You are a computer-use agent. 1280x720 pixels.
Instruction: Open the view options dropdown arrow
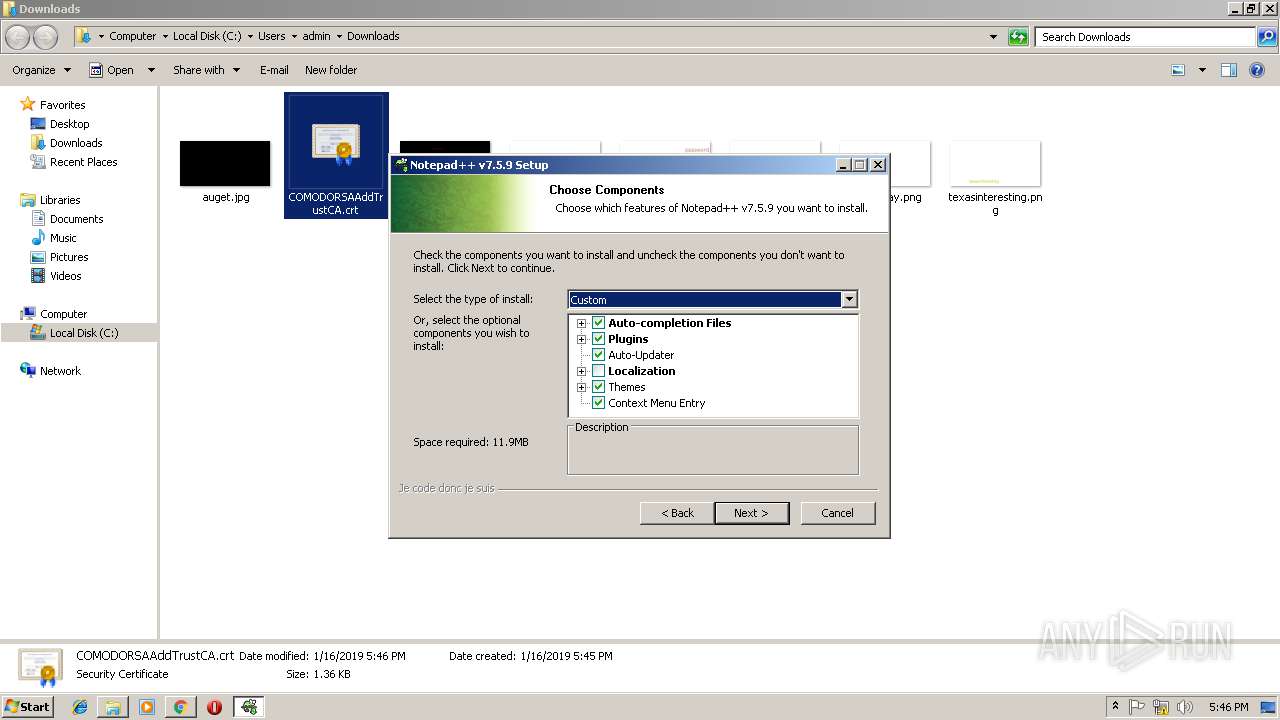tap(1202, 70)
